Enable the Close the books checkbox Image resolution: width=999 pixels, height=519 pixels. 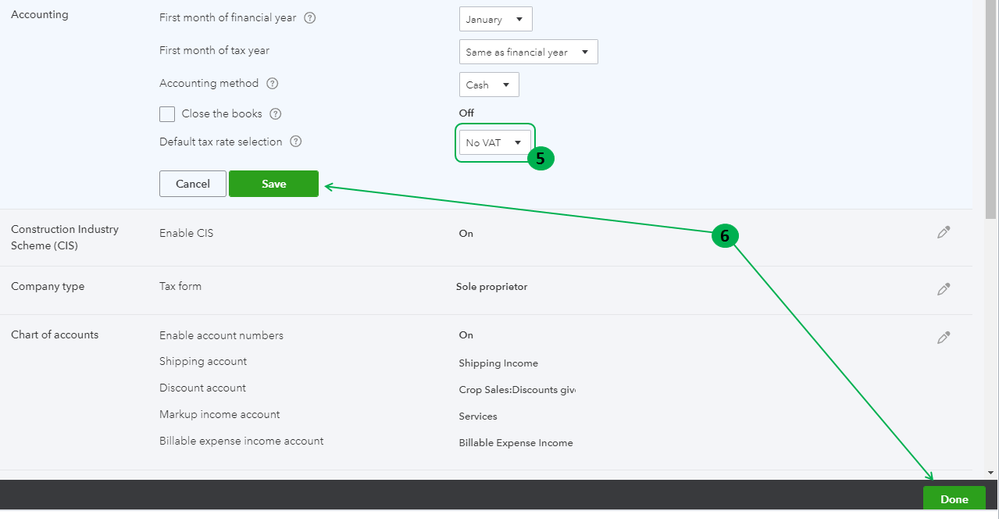[167, 114]
